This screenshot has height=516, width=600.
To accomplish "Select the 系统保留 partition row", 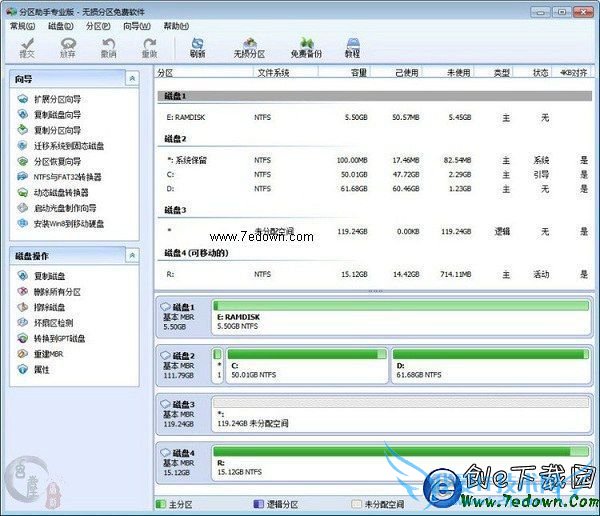I will [x=375, y=160].
